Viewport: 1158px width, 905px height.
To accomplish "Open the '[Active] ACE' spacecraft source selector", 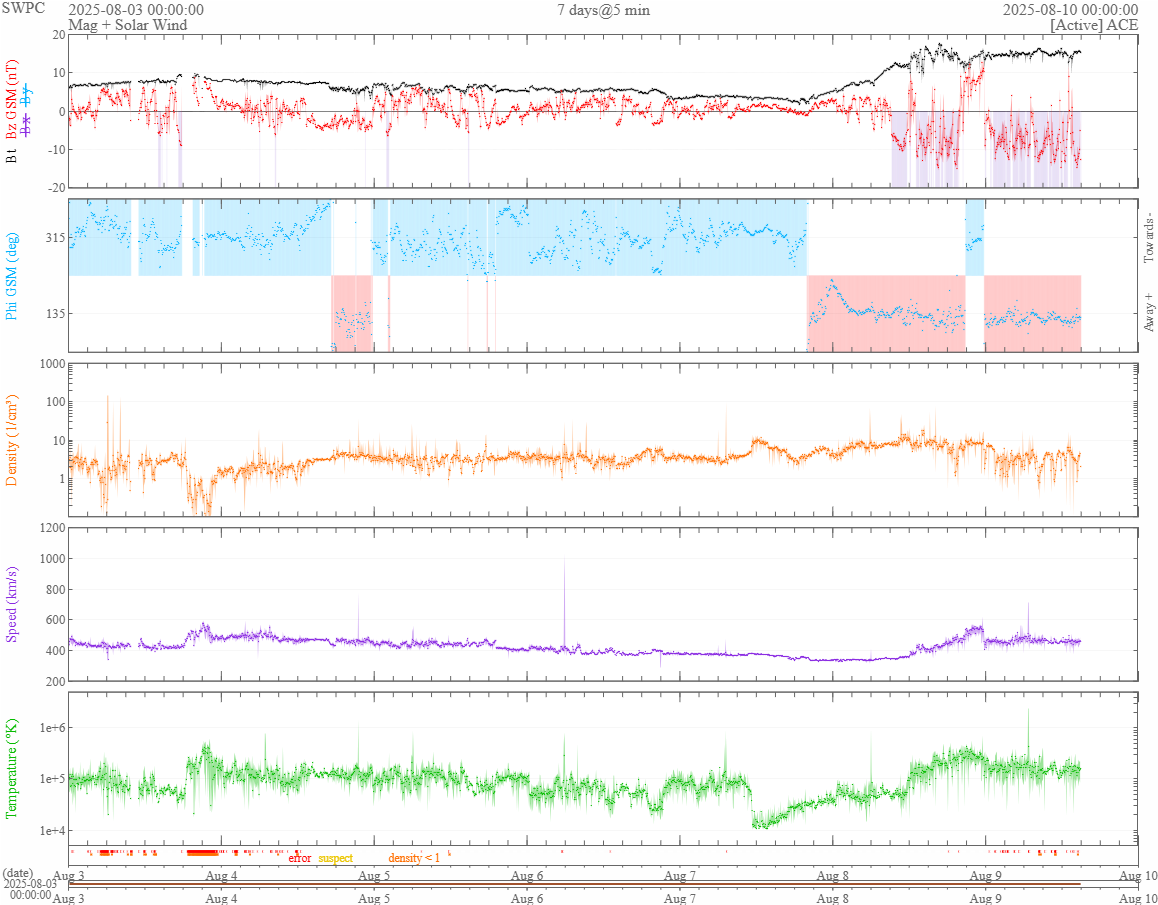I will 1094,24.
